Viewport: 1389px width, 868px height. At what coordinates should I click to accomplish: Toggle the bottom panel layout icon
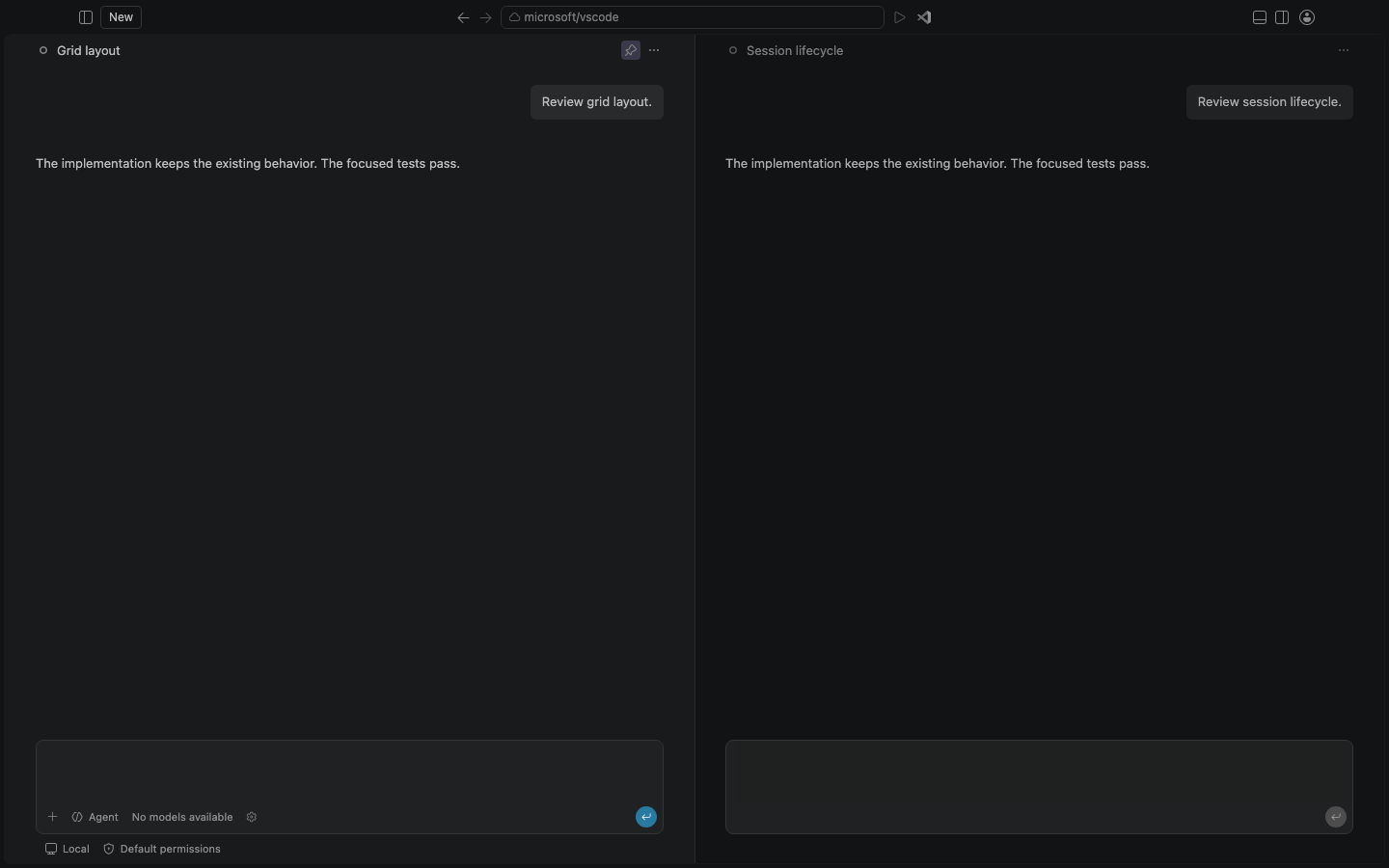coord(1260,17)
